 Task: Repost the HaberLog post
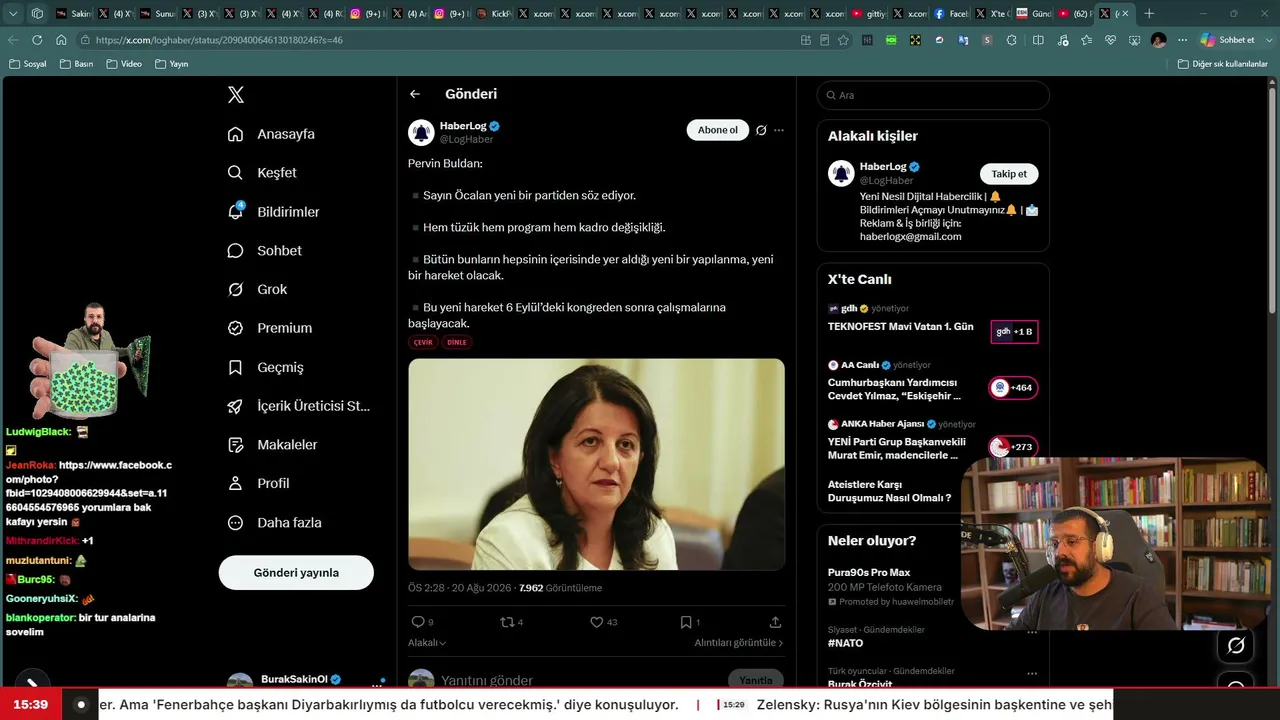507,622
